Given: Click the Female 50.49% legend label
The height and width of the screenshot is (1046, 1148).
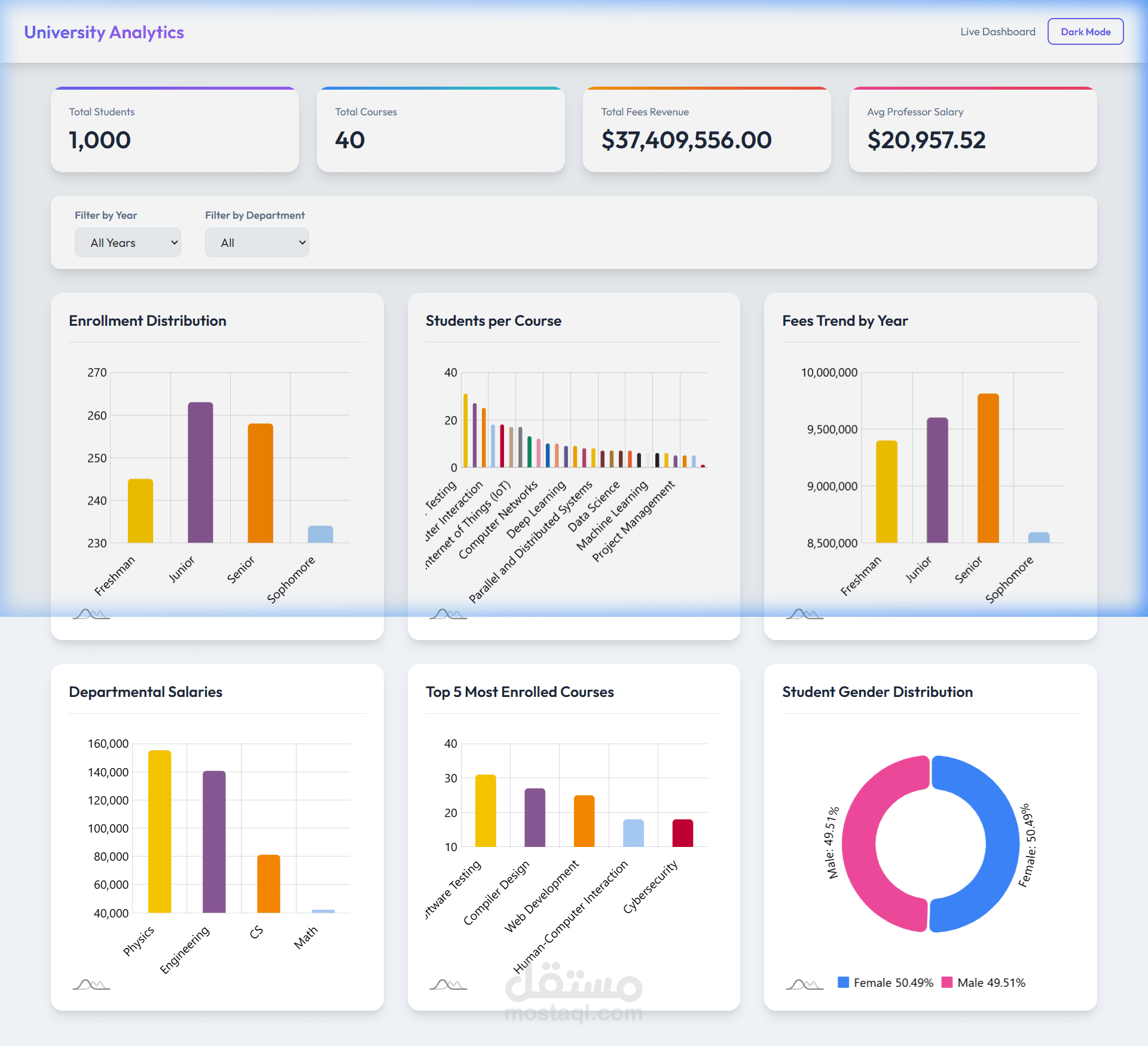Looking at the screenshot, I should coord(893,983).
